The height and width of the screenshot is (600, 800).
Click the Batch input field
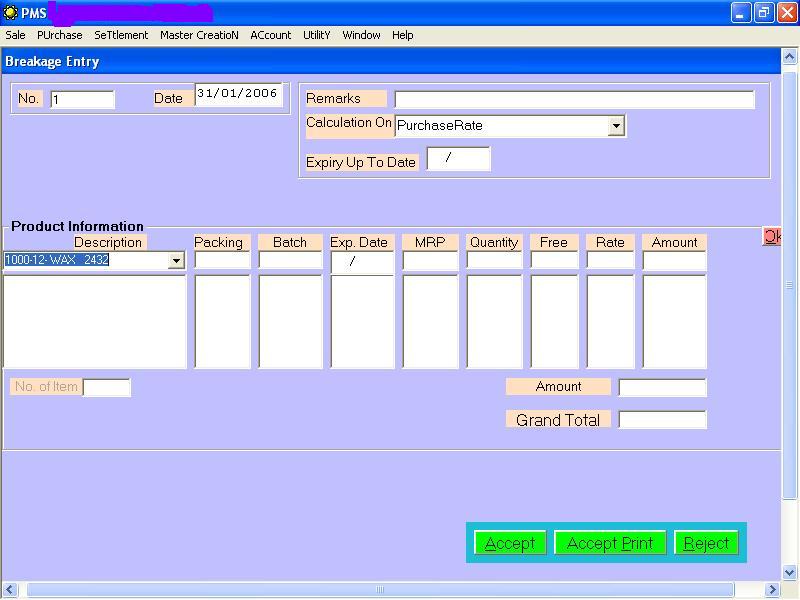click(290, 260)
